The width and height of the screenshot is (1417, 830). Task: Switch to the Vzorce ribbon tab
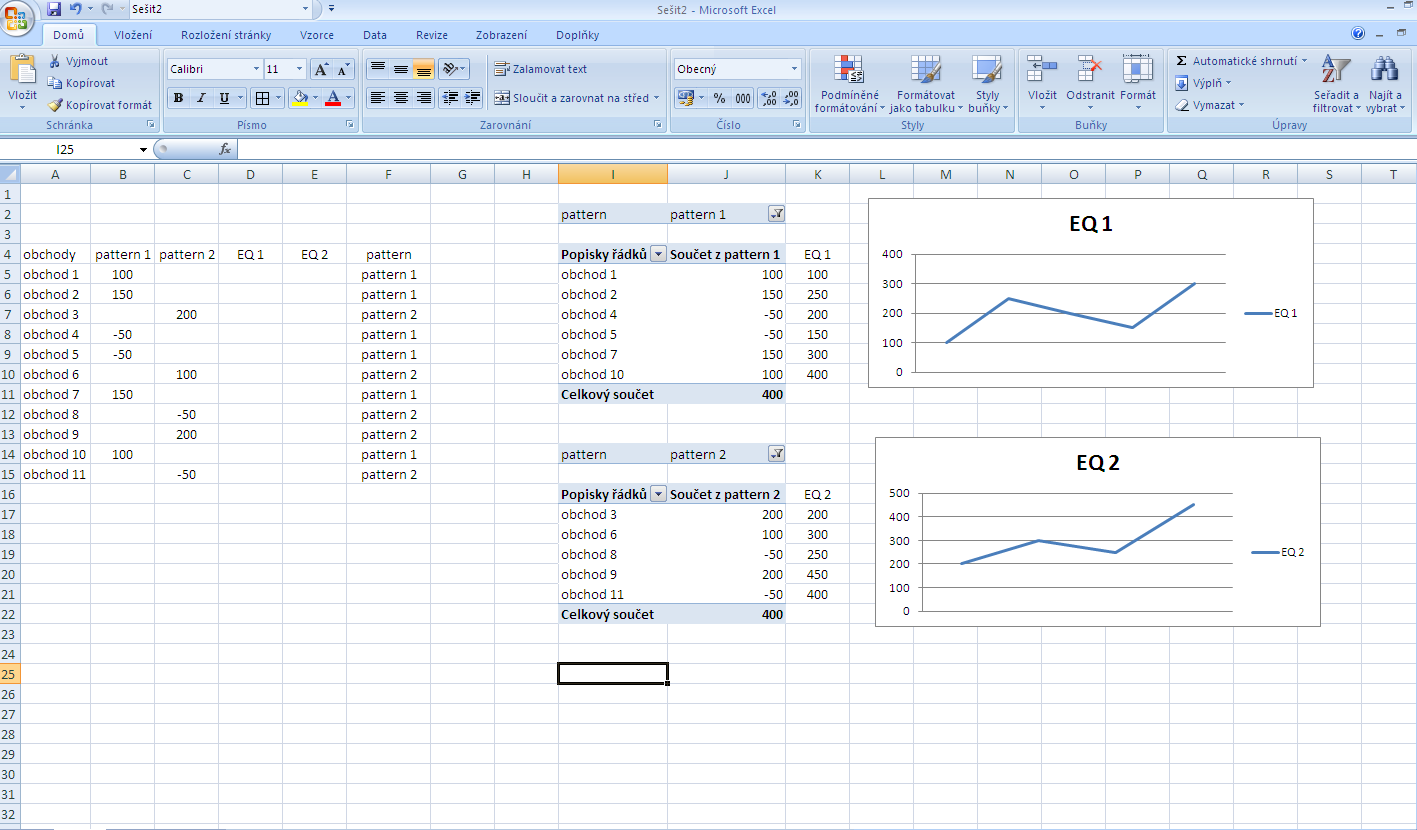pos(317,35)
